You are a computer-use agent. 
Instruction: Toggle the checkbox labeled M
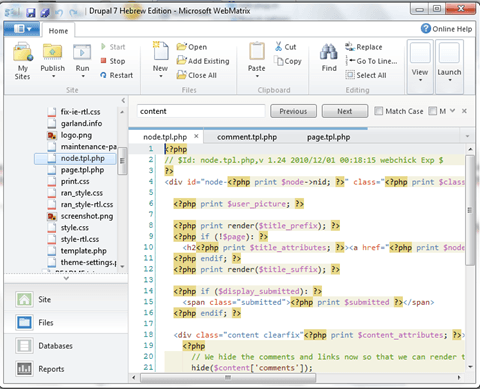(x=432, y=111)
